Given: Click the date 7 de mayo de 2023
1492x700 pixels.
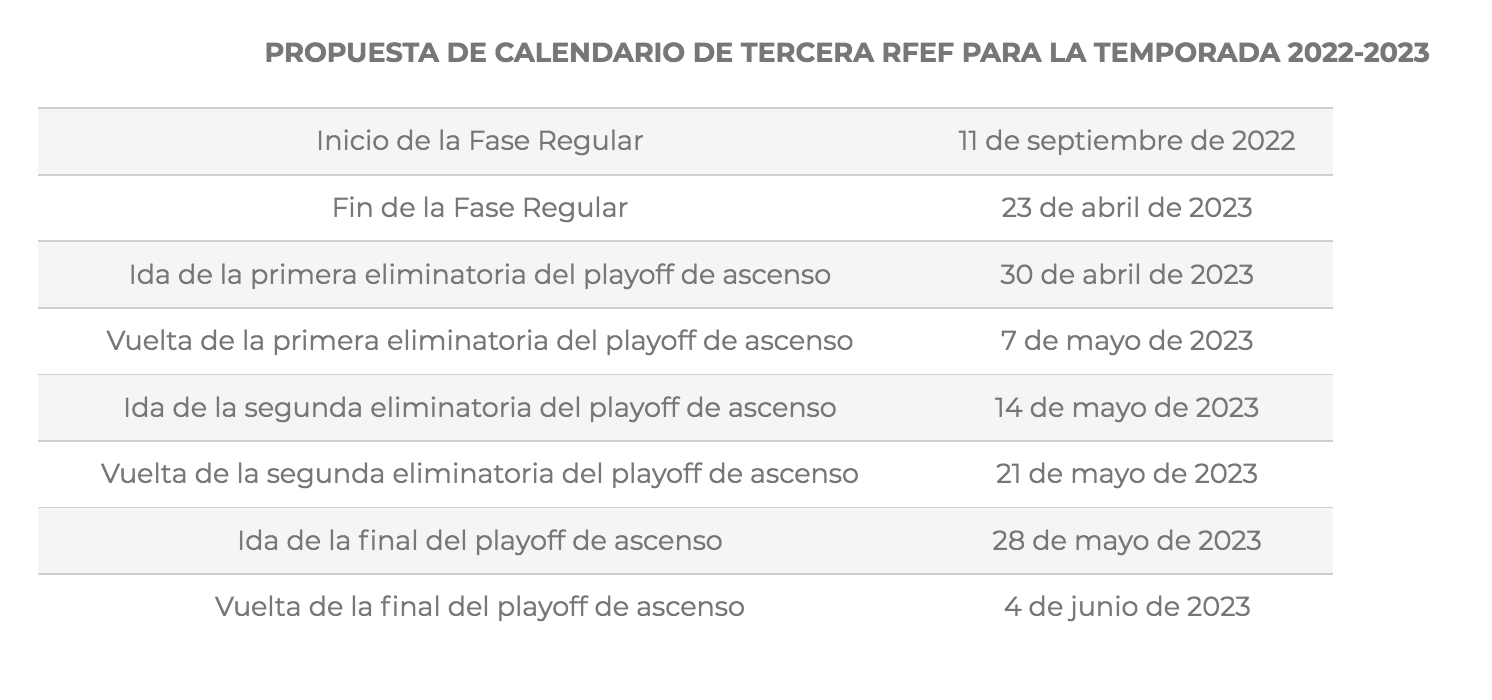Looking at the screenshot, I should click(x=1126, y=341).
